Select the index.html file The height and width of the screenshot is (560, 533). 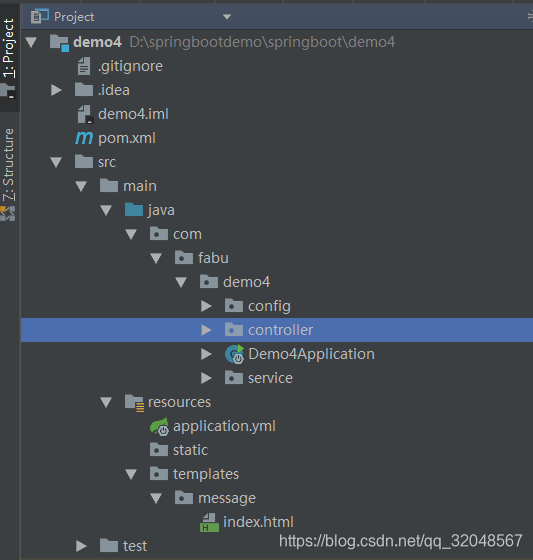coord(258,522)
